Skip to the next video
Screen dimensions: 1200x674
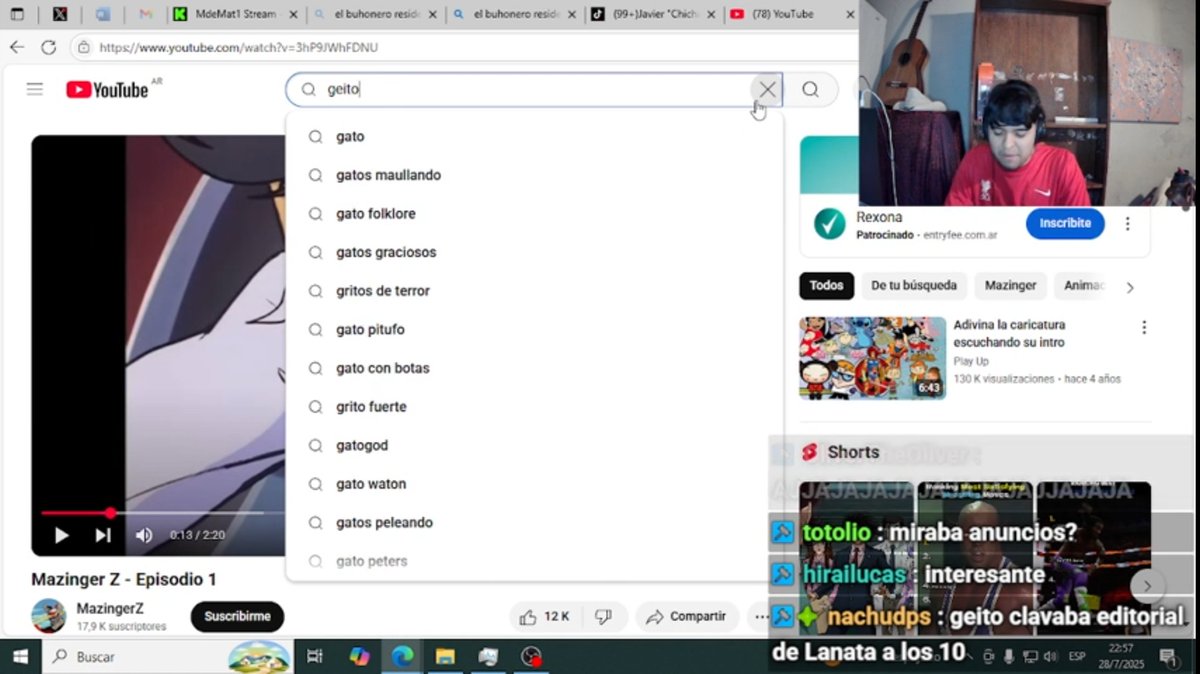tap(103, 535)
